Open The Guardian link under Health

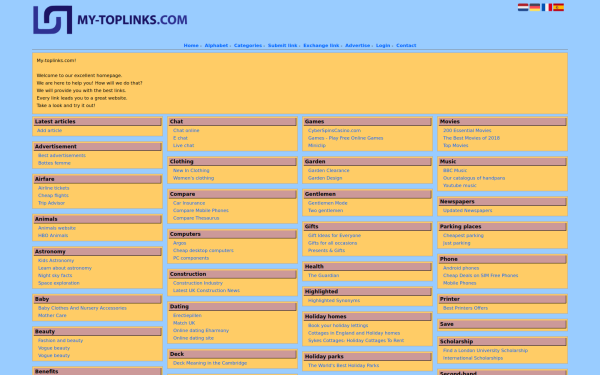323,276
